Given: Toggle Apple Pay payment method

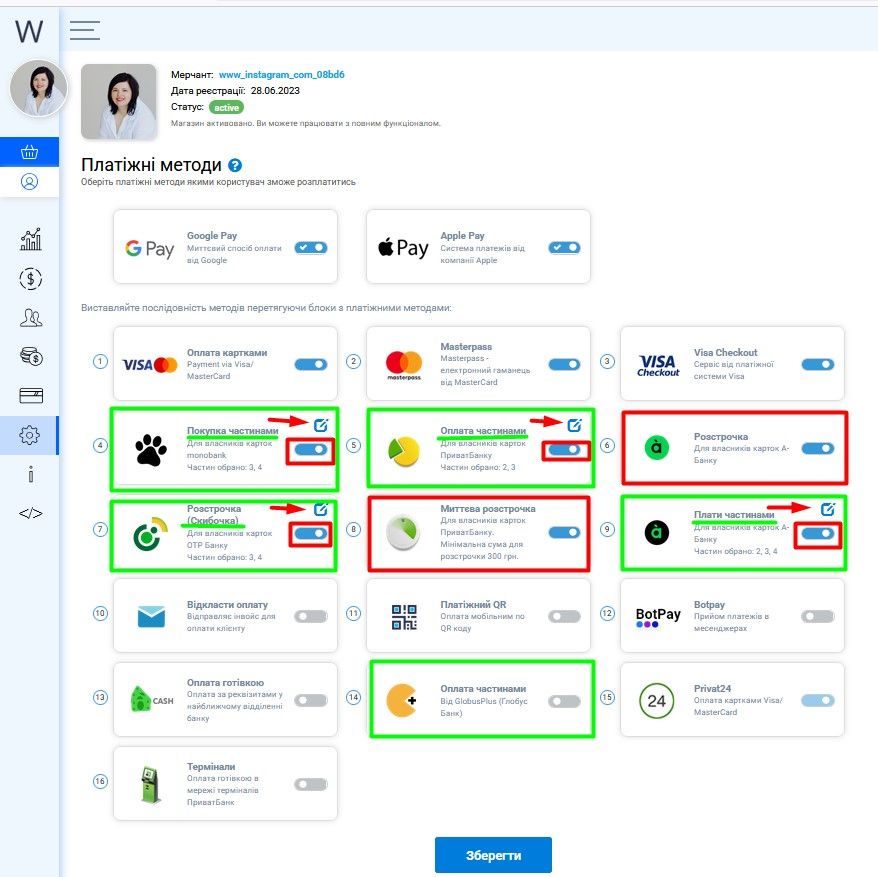Looking at the screenshot, I should pyautogui.click(x=564, y=248).
